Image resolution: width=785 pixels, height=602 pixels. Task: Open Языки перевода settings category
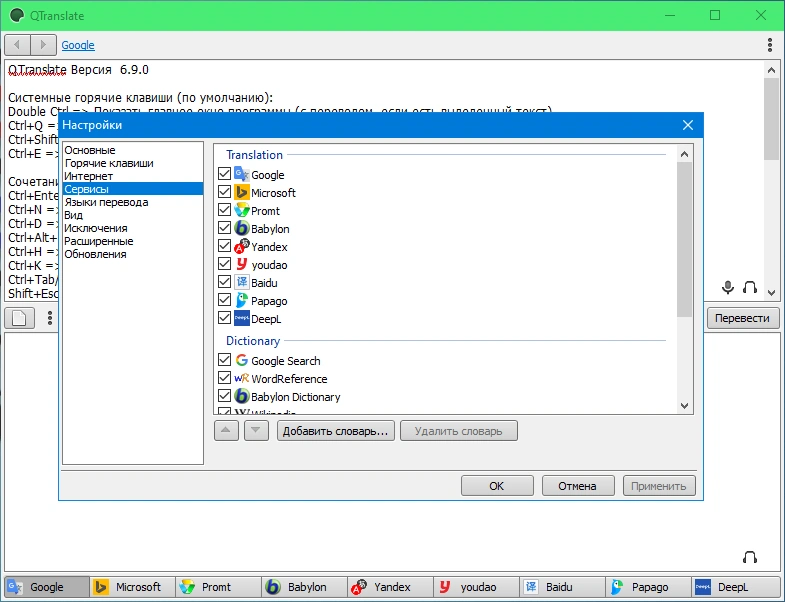tap(133, 202)
